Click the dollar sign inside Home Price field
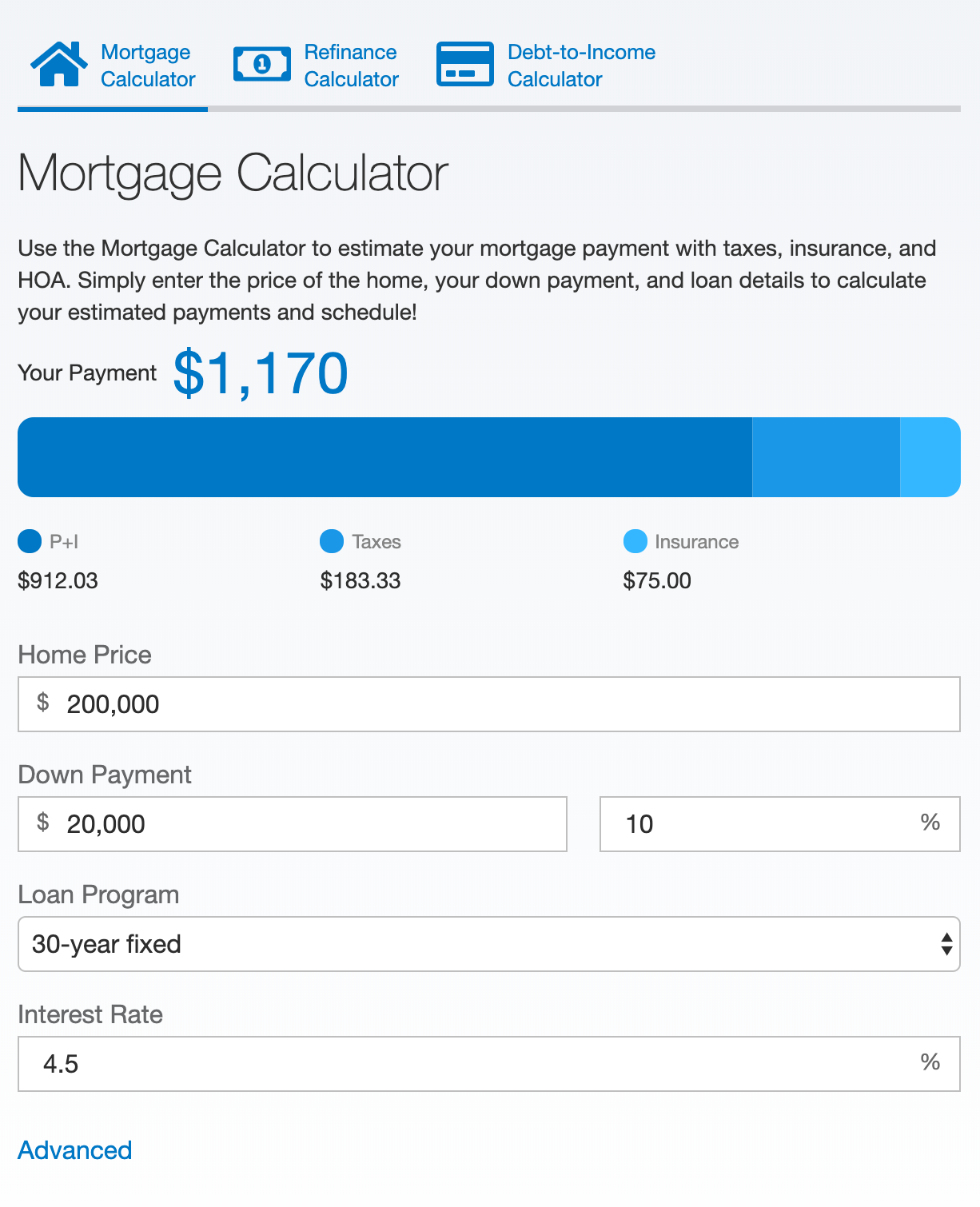This screenshot has width=980, height=1207. pyautogui.click(x=42, y=704)
